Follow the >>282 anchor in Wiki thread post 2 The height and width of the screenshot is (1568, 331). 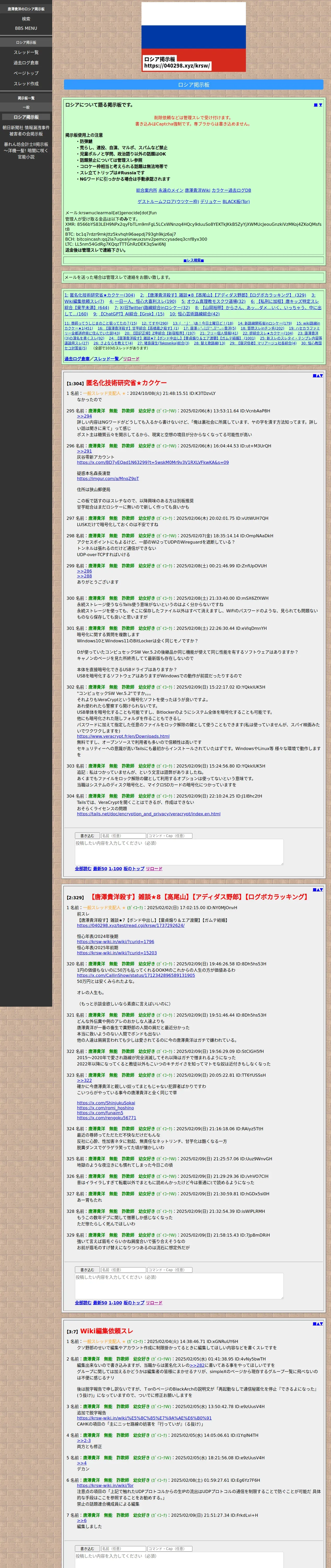(197, 1365)
